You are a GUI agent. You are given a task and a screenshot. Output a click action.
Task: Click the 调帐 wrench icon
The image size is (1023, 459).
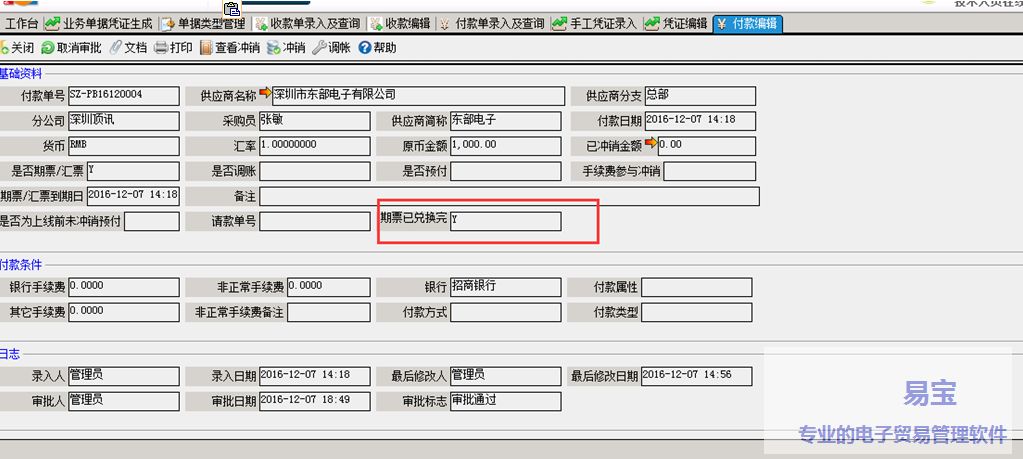click(x=319, y=47)
